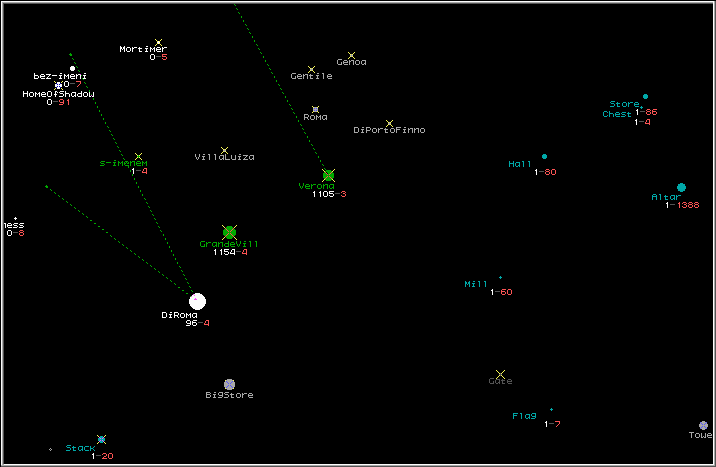Click the Gentile cross marker

311,69
